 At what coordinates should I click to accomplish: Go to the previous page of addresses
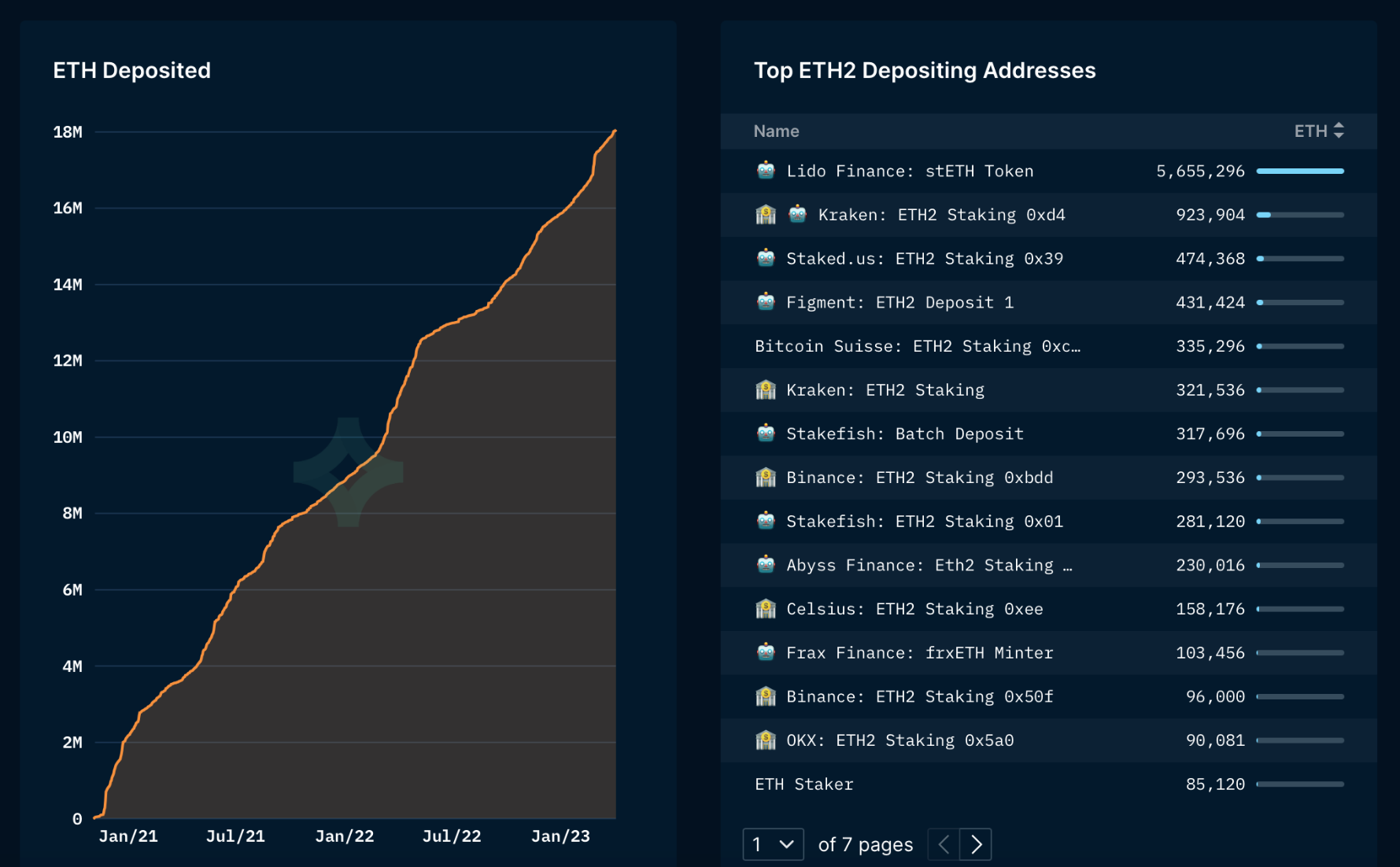(x=944, y=844)
